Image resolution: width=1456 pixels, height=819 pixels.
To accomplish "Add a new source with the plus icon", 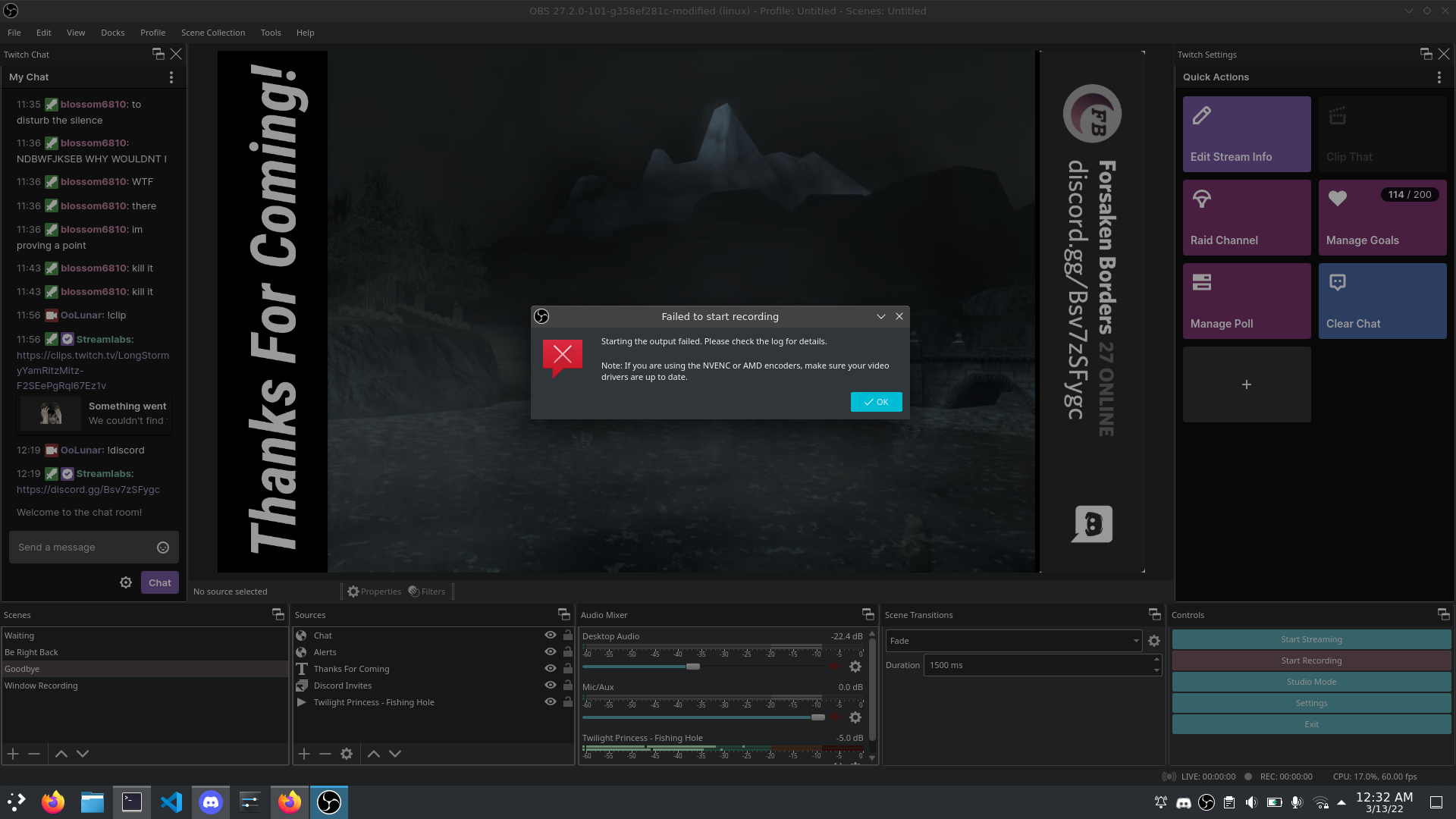I will pyautogui.click(x=303, y=753).
